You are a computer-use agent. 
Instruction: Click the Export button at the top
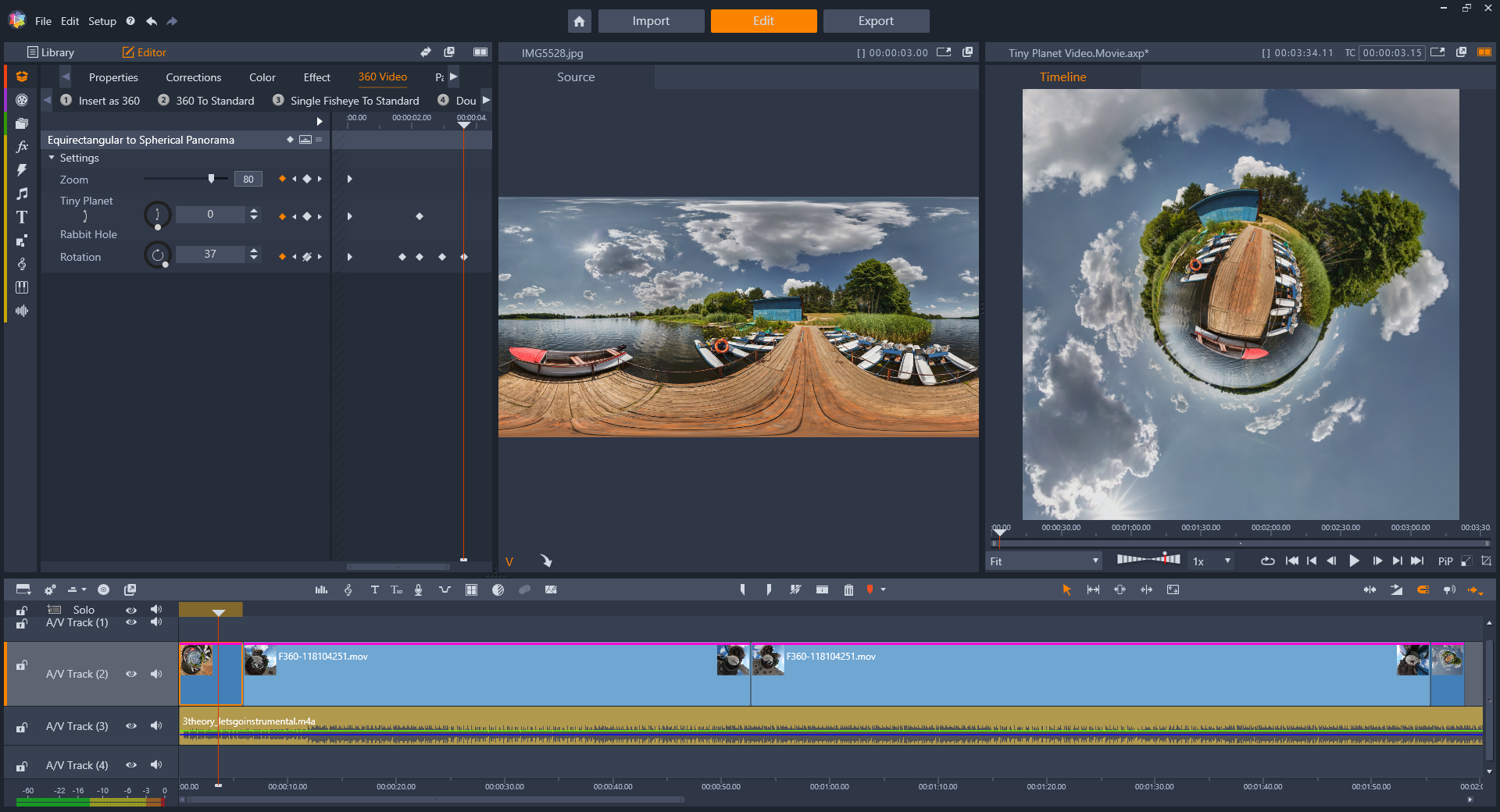point(876,21)
